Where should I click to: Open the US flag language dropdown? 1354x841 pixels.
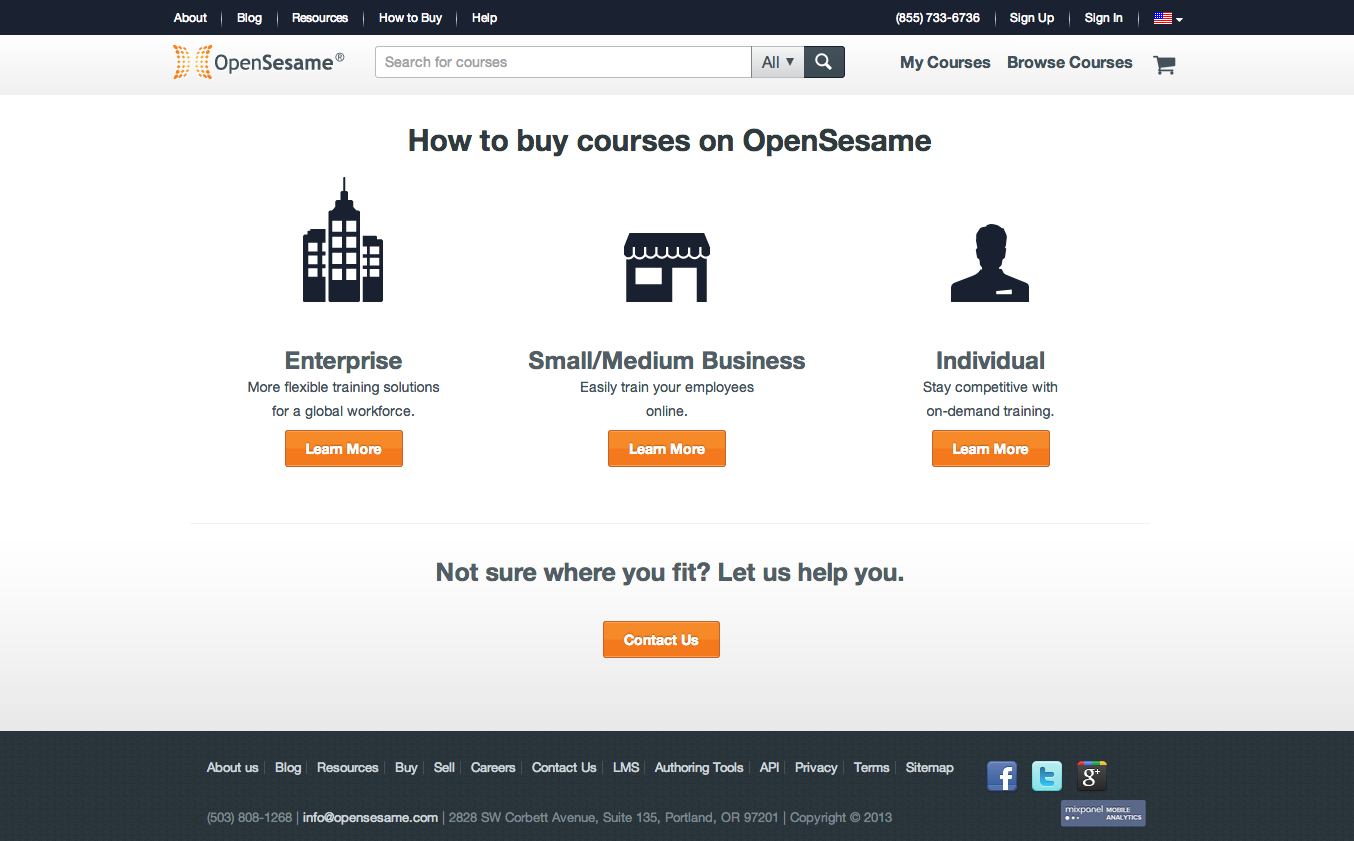1167,18
